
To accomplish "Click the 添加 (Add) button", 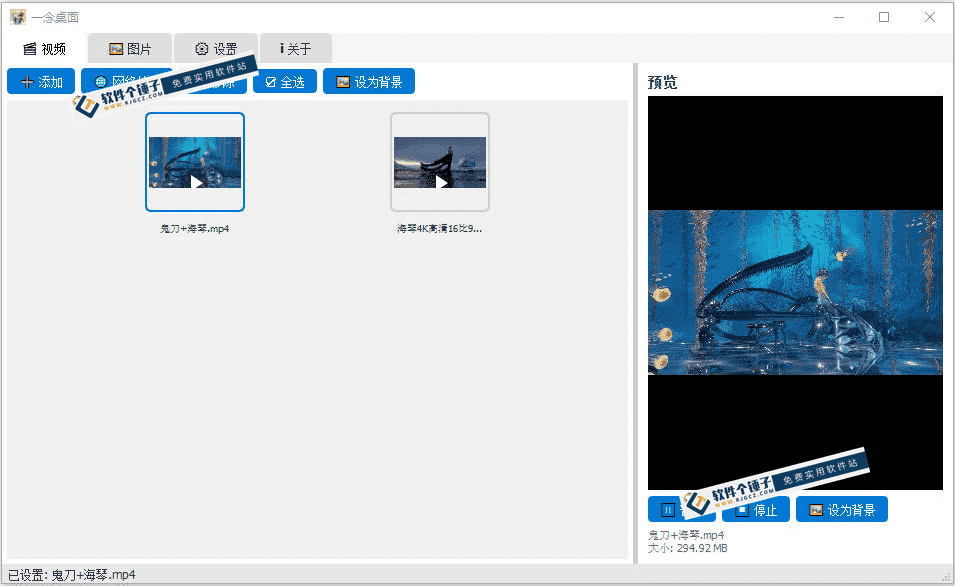I will click(40, 81).
